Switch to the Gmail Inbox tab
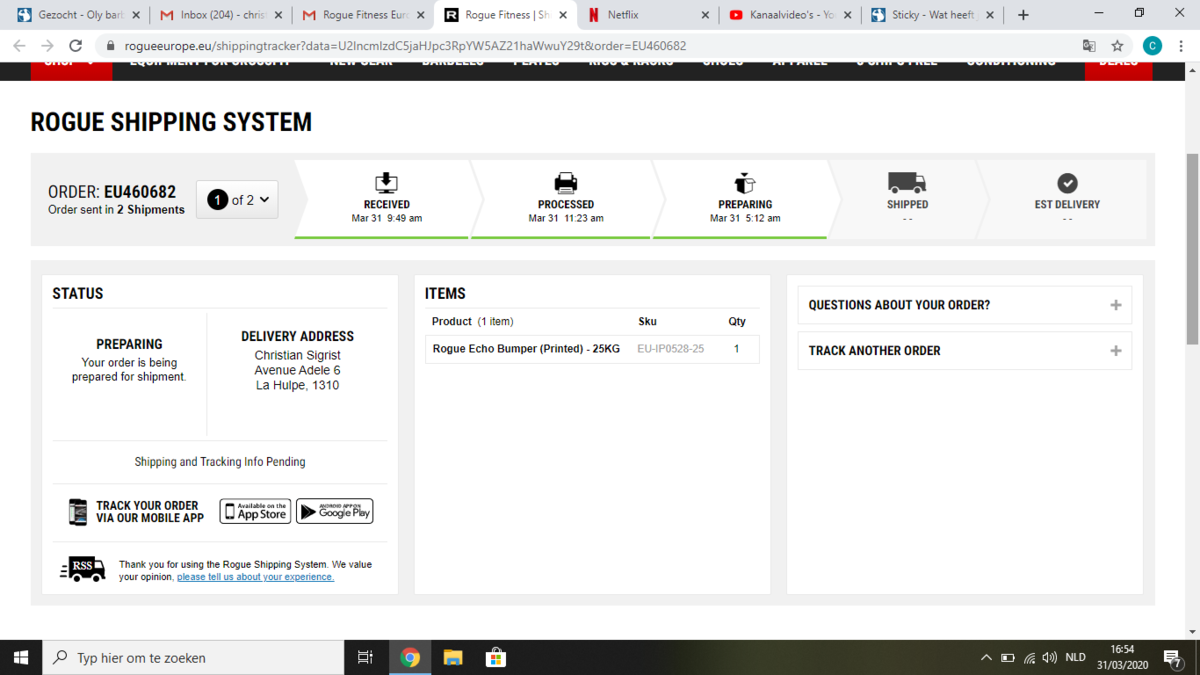 coord(220,15)
